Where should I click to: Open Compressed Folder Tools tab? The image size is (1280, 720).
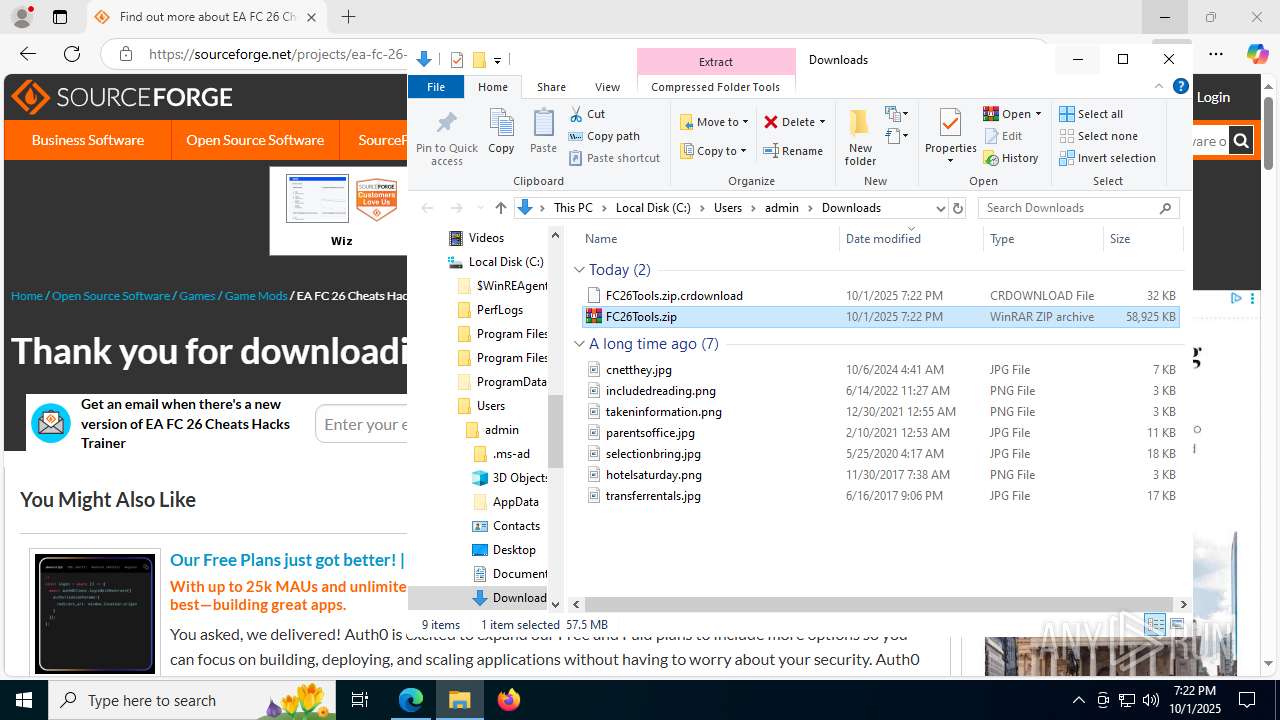(715, 87)
